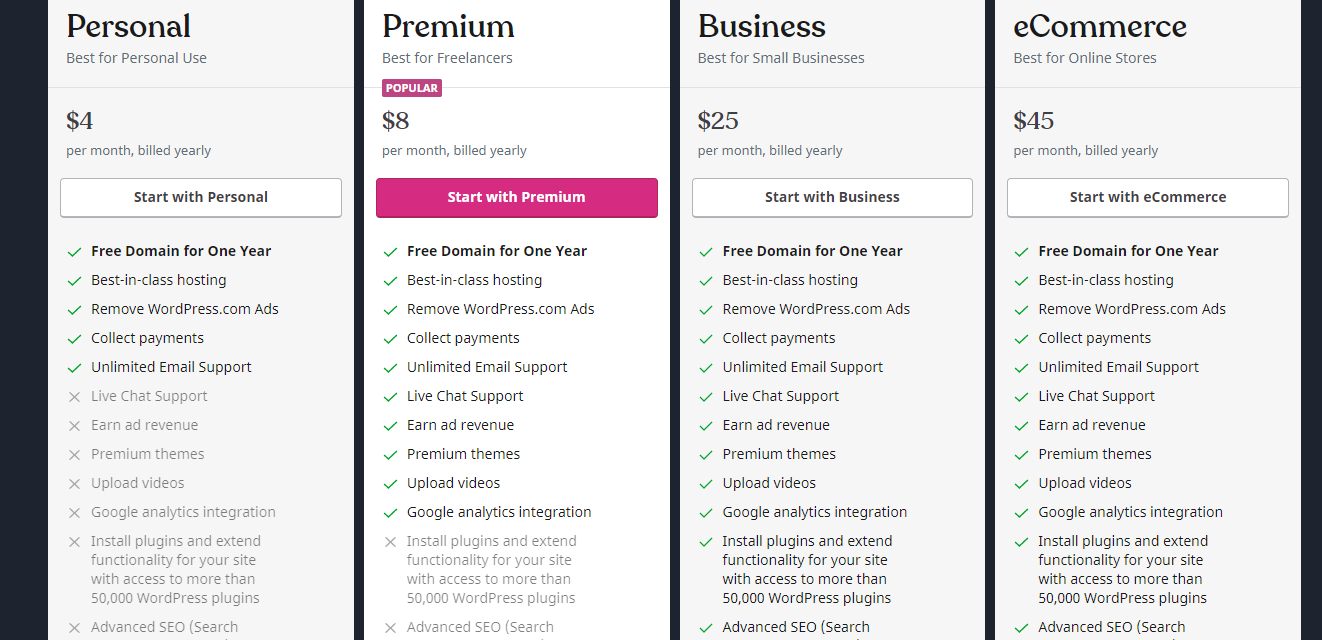Image resolution: width=1322 pixels, height=640 pixels.
Task: Click Start with Business button
Action: tap(832, 197)
